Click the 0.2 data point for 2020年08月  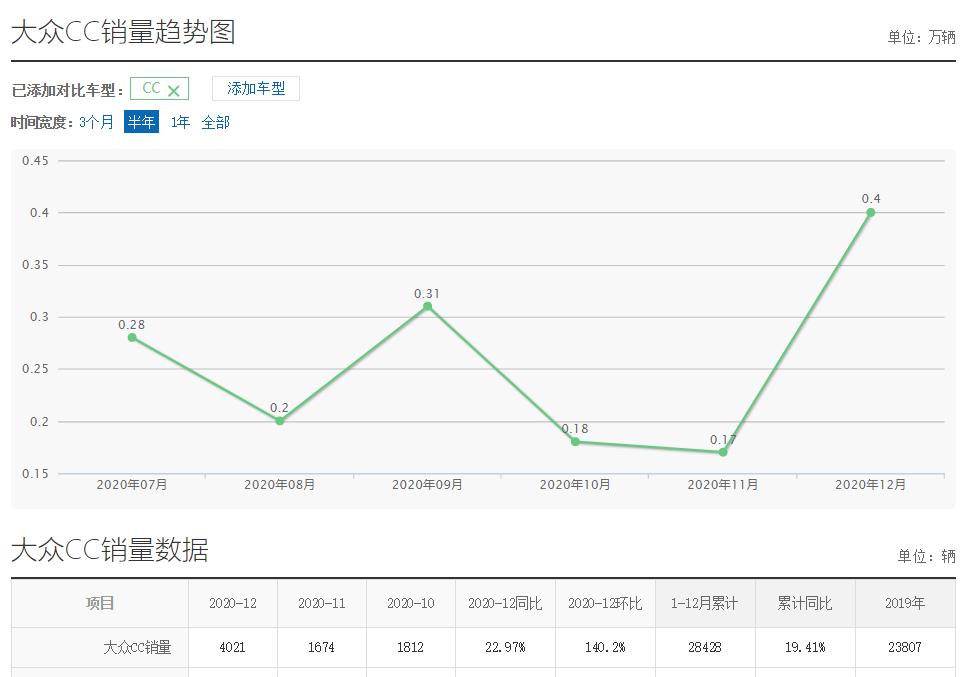279,421
